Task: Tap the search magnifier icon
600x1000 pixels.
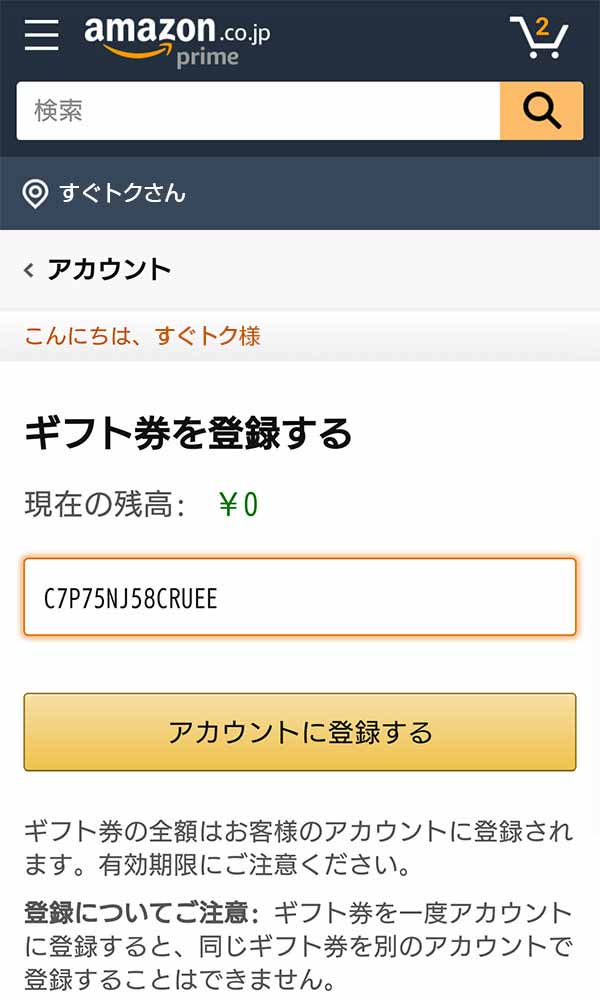Action: pos(541,111)
